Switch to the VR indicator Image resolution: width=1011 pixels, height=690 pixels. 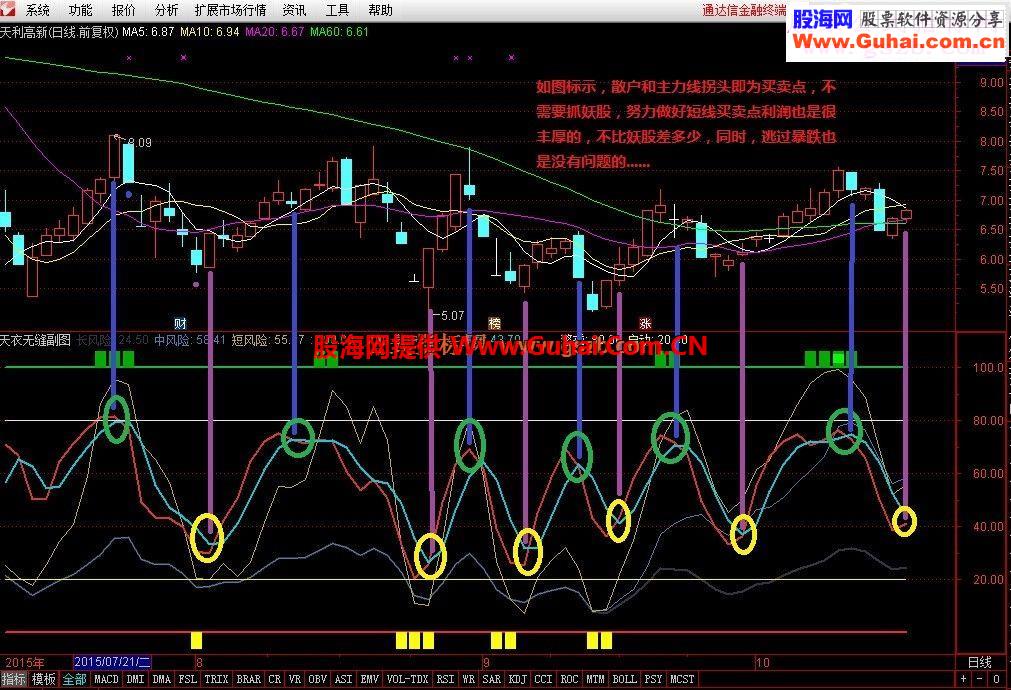[295, 679]
